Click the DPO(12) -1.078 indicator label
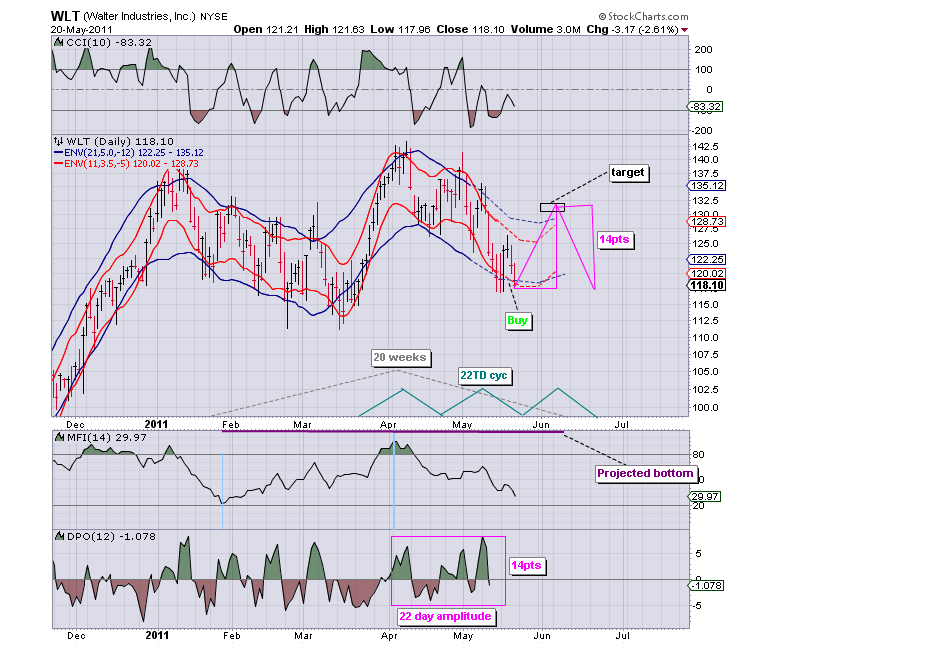Viewport: 929px width, 664px height. 111,536
